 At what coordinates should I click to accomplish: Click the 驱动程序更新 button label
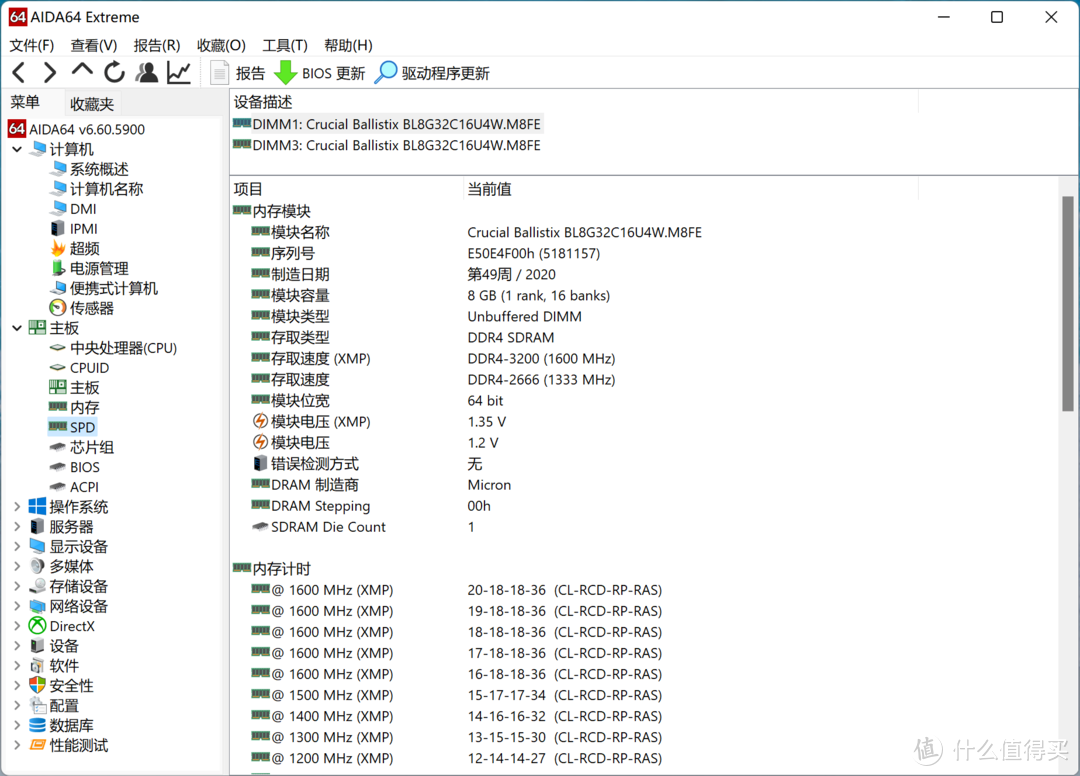point(446,73)
